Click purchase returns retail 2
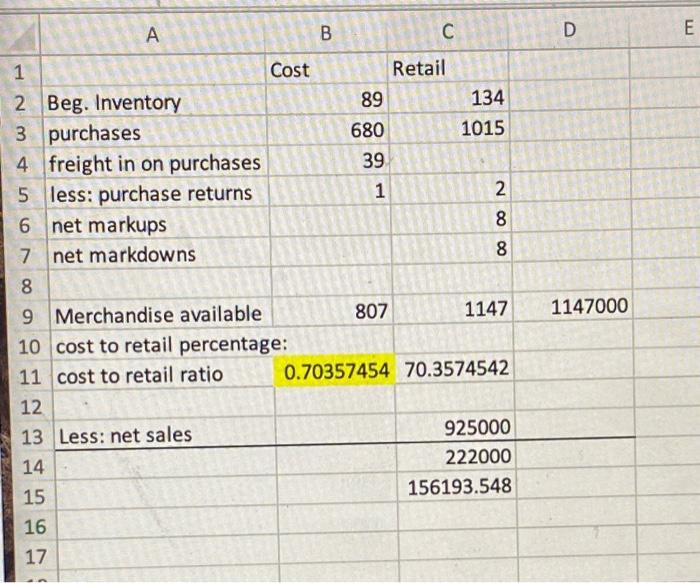Viewport: 700px width, 583px height. coord(452,189)
